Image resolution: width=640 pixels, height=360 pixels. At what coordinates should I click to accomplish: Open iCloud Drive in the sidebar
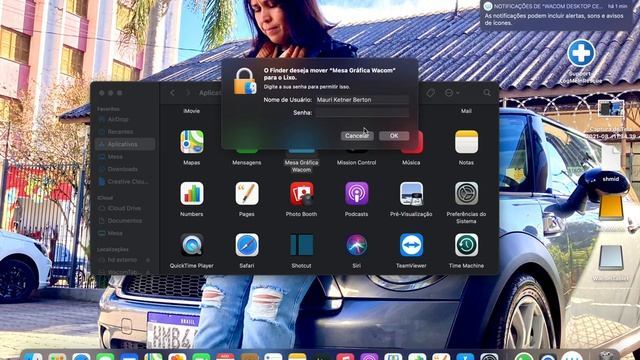tap(125, 208)
